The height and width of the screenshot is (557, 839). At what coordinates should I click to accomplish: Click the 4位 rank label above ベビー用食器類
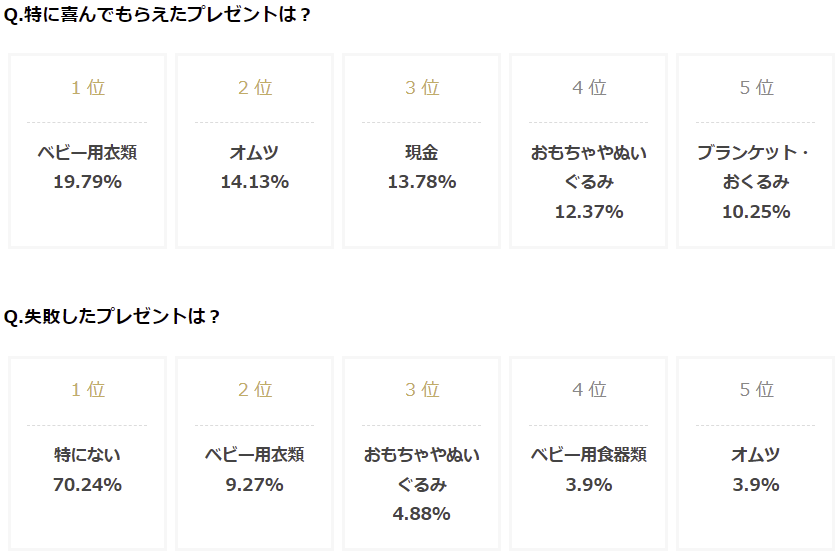tap(589, 390)
